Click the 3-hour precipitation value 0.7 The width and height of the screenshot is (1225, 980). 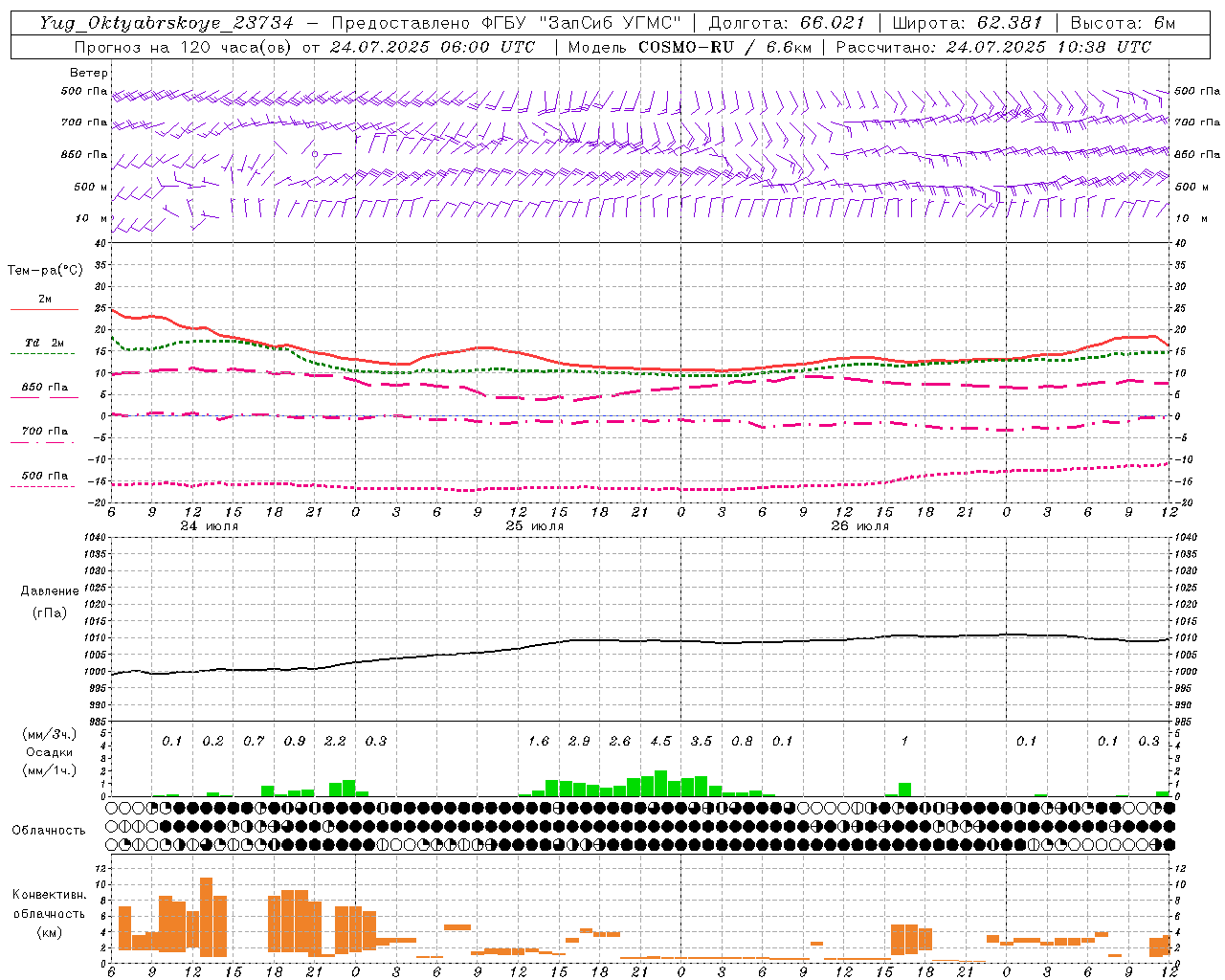click(254, 741)
